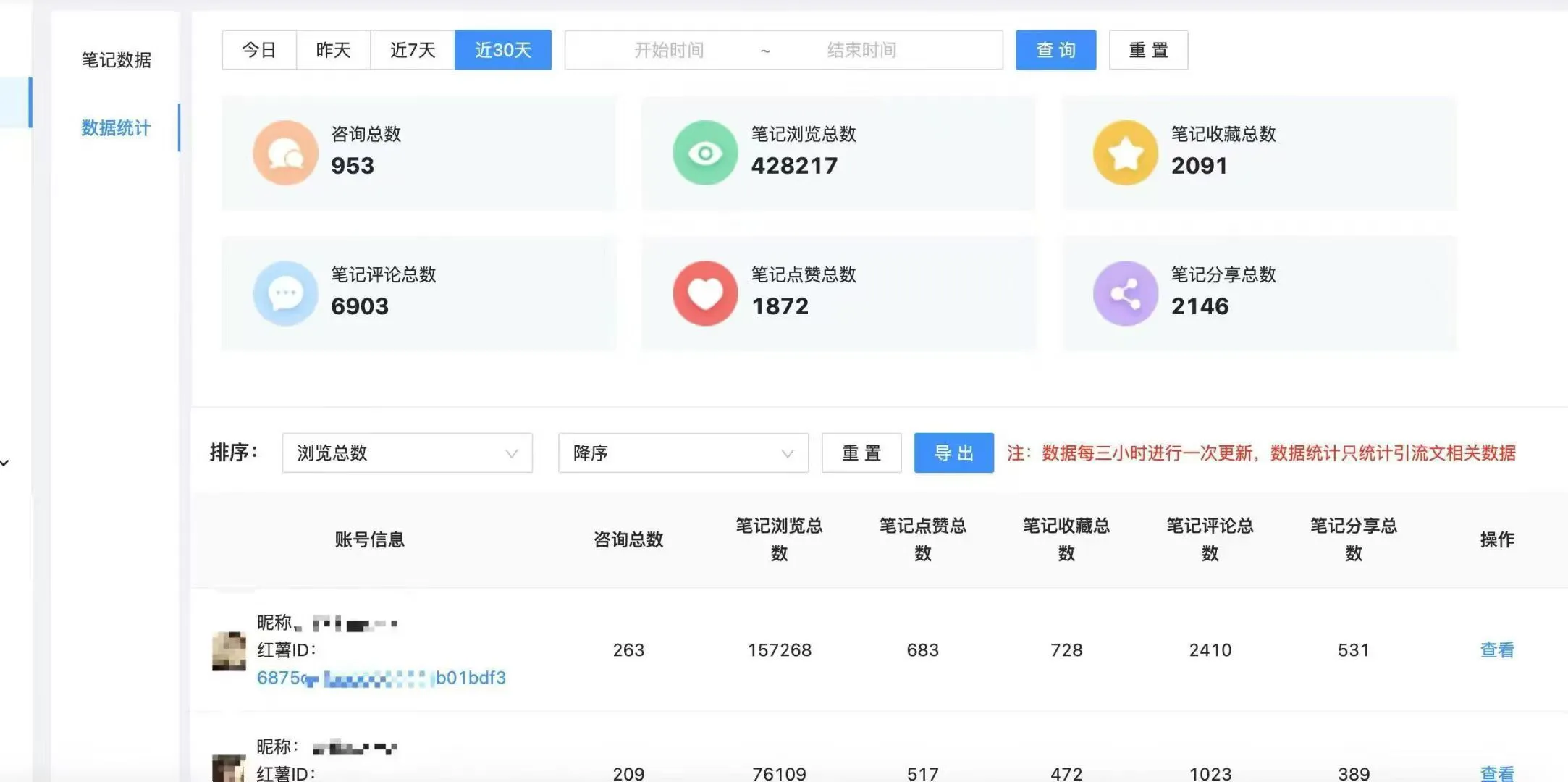Image resolution: width=1568 pixels, height=782 pixels.
Task: Click the green eye note-views icon
Action: point(704,152)
